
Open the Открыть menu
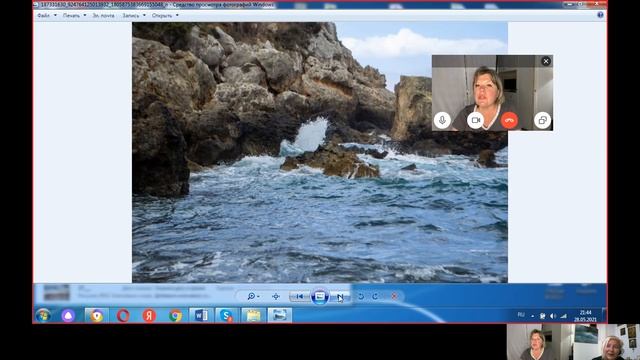point(162,16)
